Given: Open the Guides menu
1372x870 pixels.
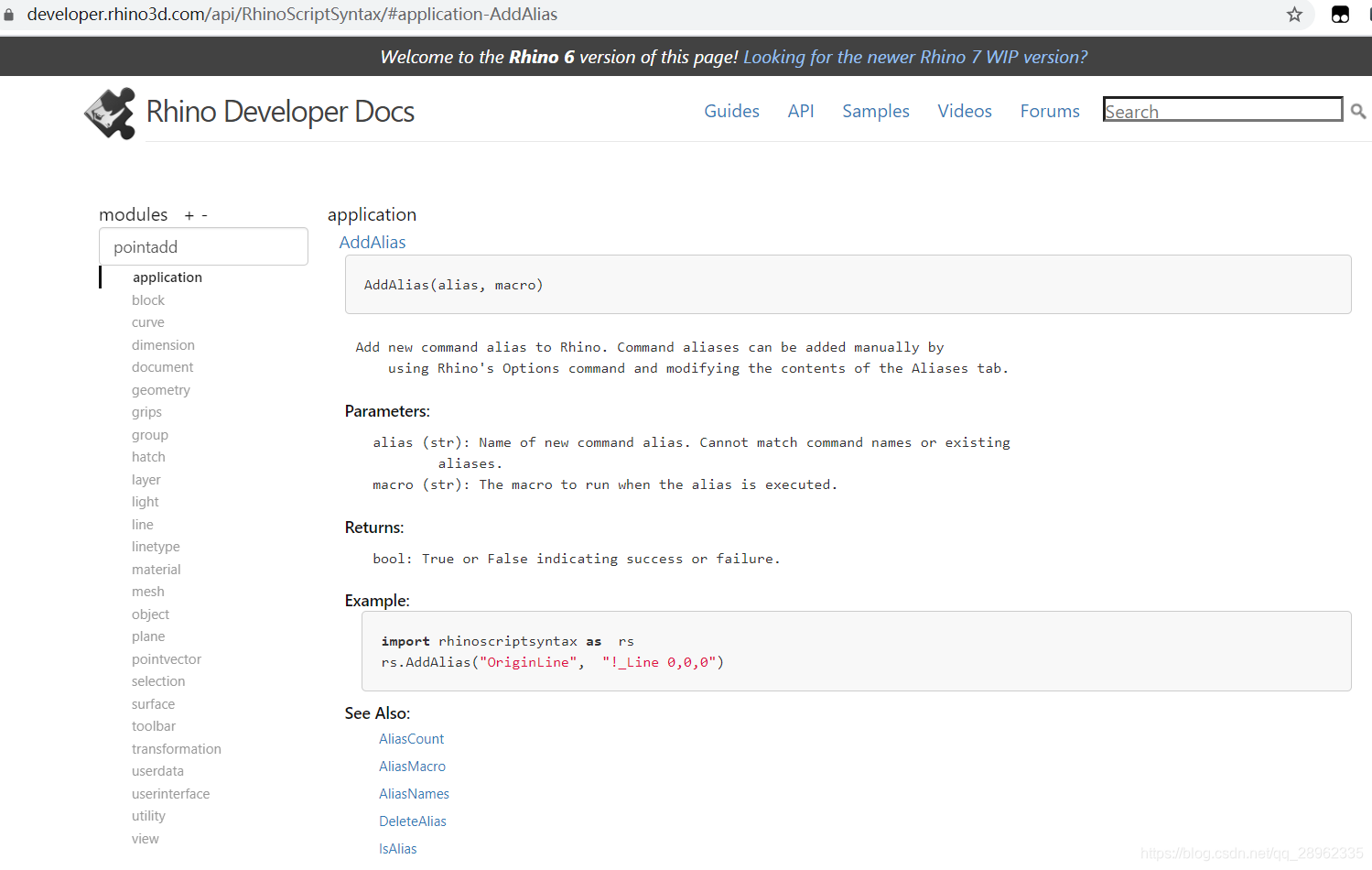Looking at the screenshot, I should click(731, 111).
